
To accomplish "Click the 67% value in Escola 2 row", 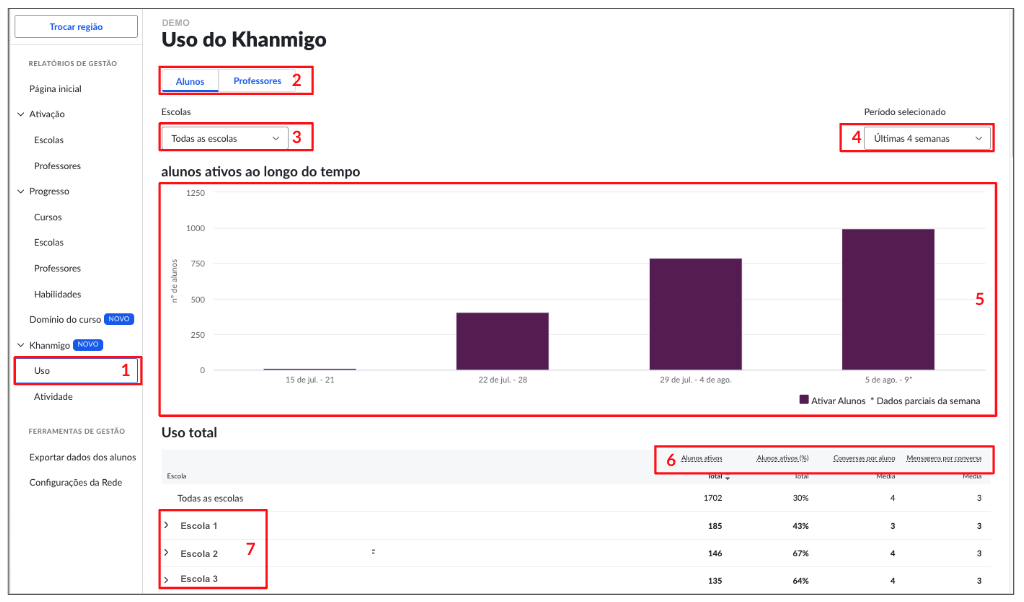I will (801, 553).
